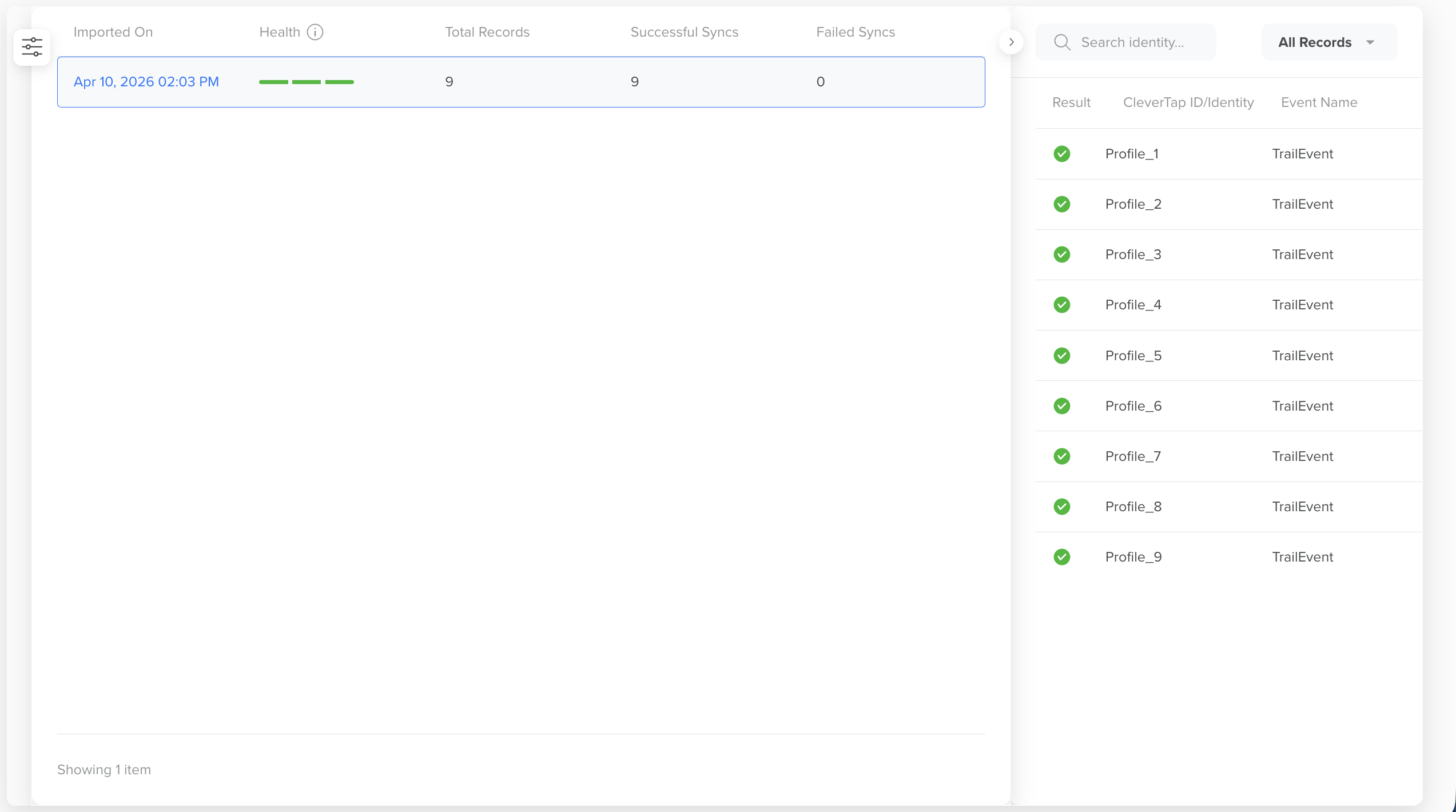Click Profile_1 green success checkmark
The image size is (1456, 812).
[x=1062, y=154]
